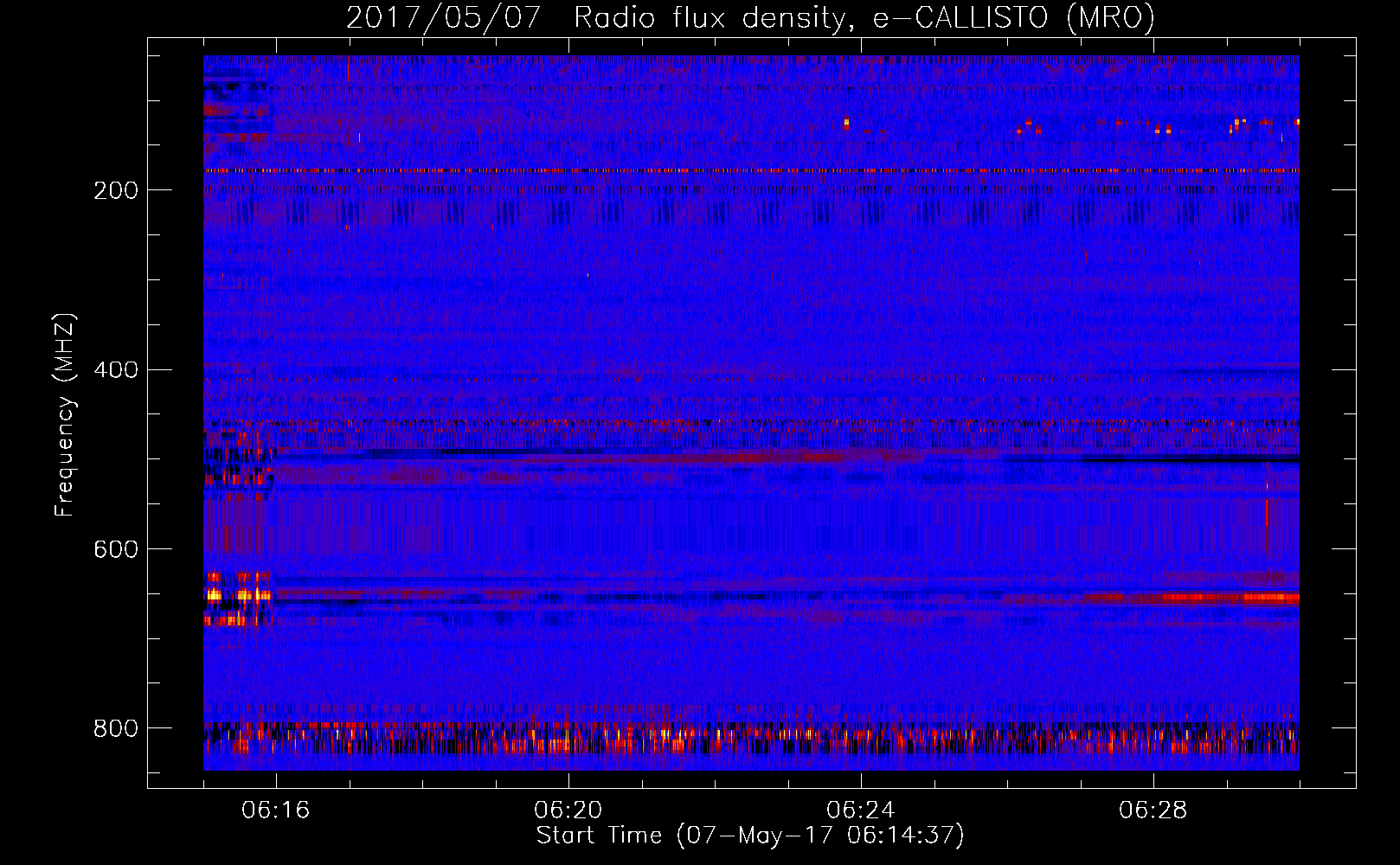The height and width of the screenshot is (865, 1400).
Task: Click the 06:28 time tick label
Action: (x=1153, y=811)
